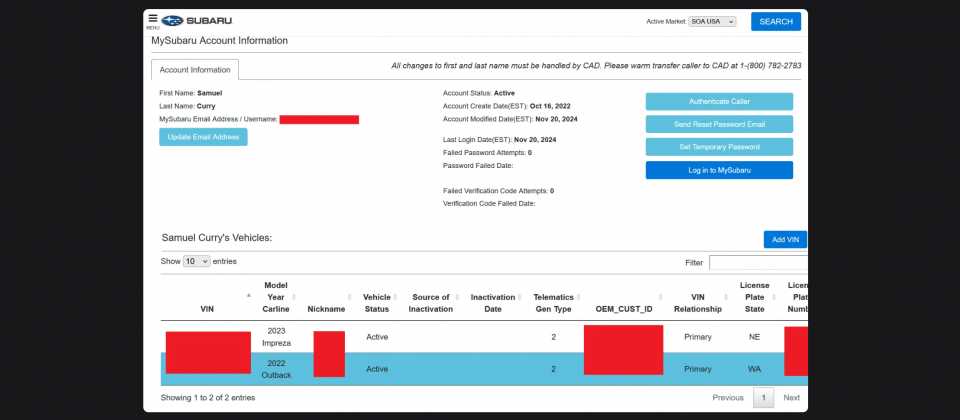Click the NE license plate state cell
The height and width of the screenshot is (420, 960).
[x=754, y=337]
